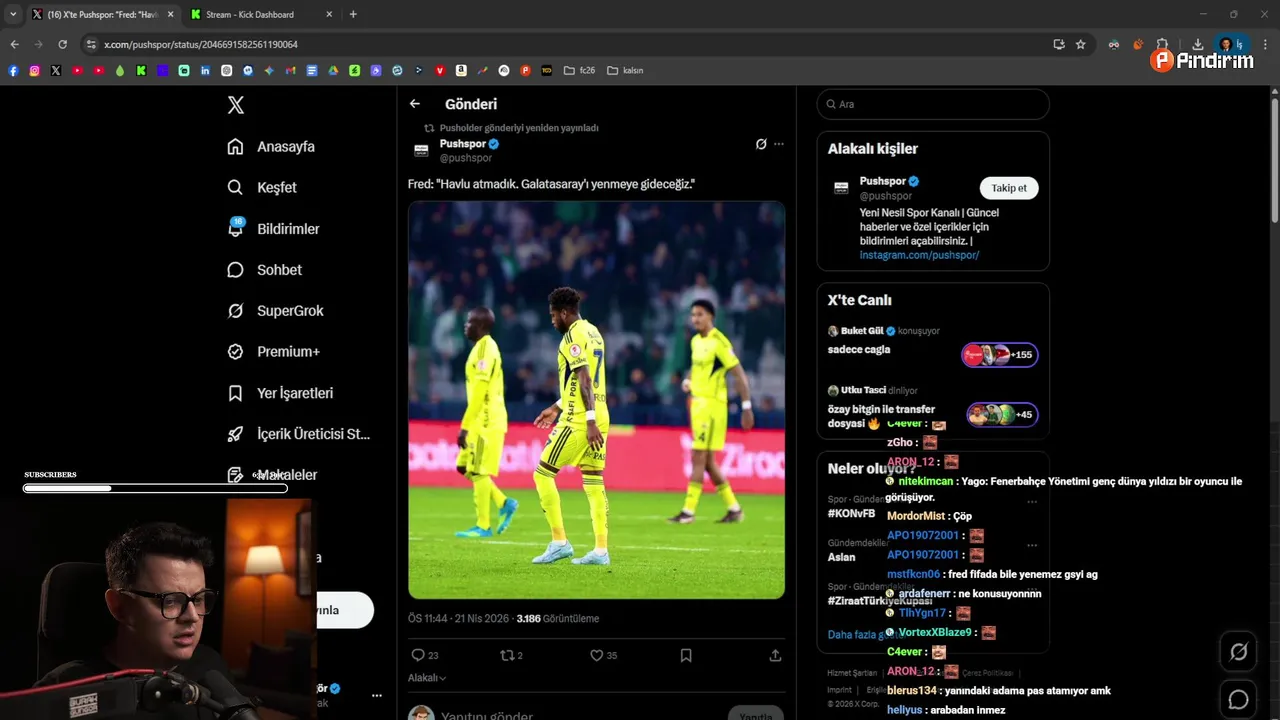Like the post with 35 likes
This screenshot has height=720, width=1280.
(x=596, y=655)
